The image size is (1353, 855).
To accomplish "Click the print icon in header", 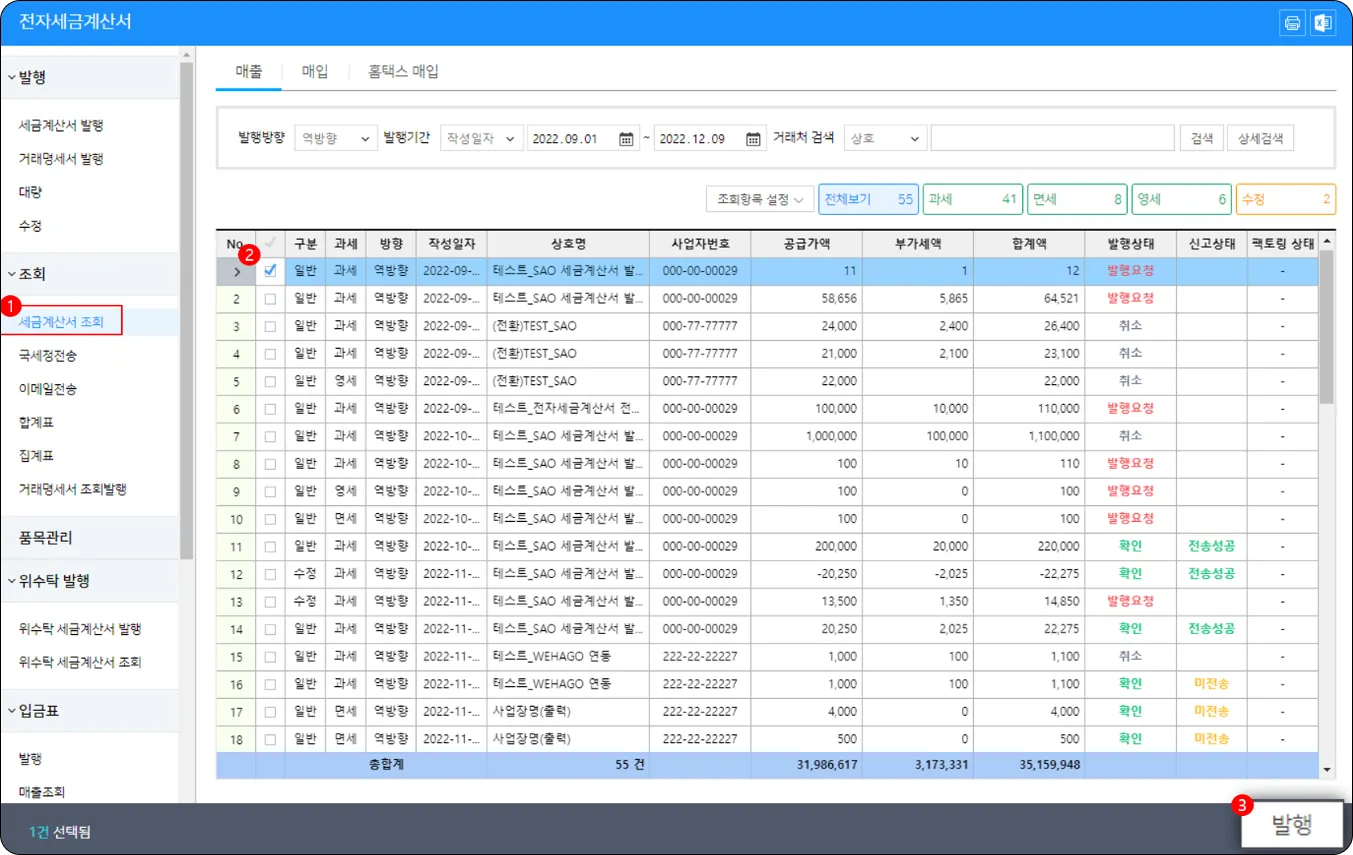I will tap(1293, 23).
